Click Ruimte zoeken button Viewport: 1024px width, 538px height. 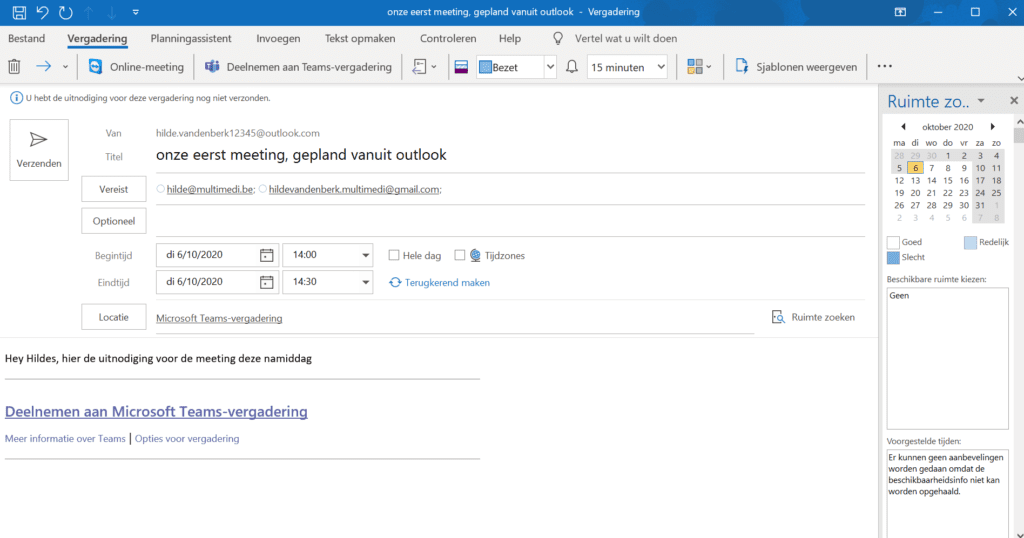pyautogui.click(x=813, y=317)
